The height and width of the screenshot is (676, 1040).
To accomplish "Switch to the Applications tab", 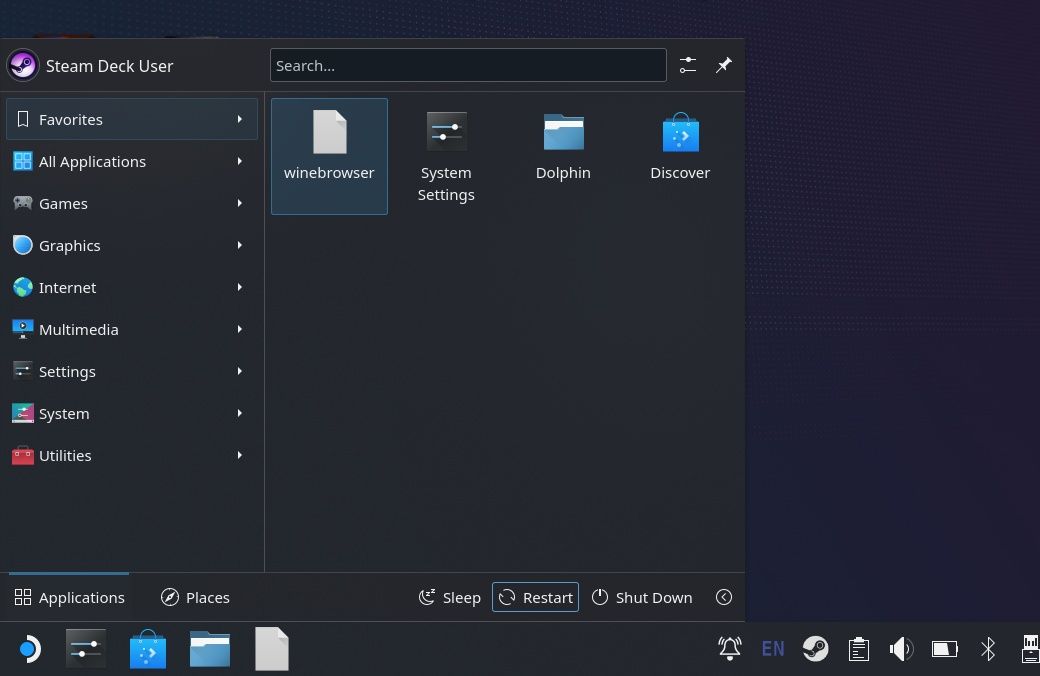I will (x=69, y=597).
